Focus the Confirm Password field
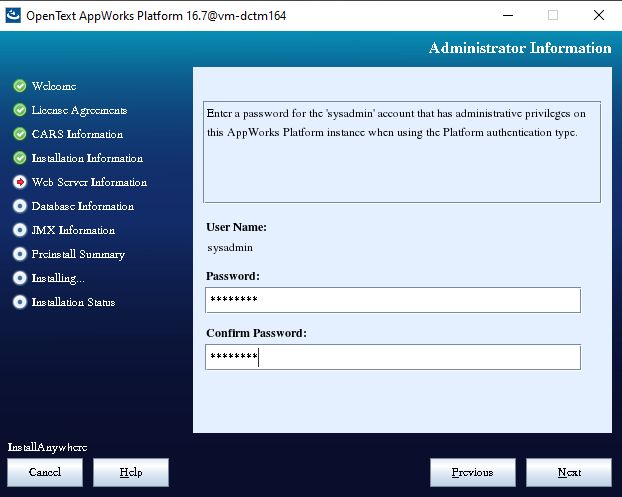Image resolution: width=622 pixels, height=497 pixels. (x=392, y=357)
